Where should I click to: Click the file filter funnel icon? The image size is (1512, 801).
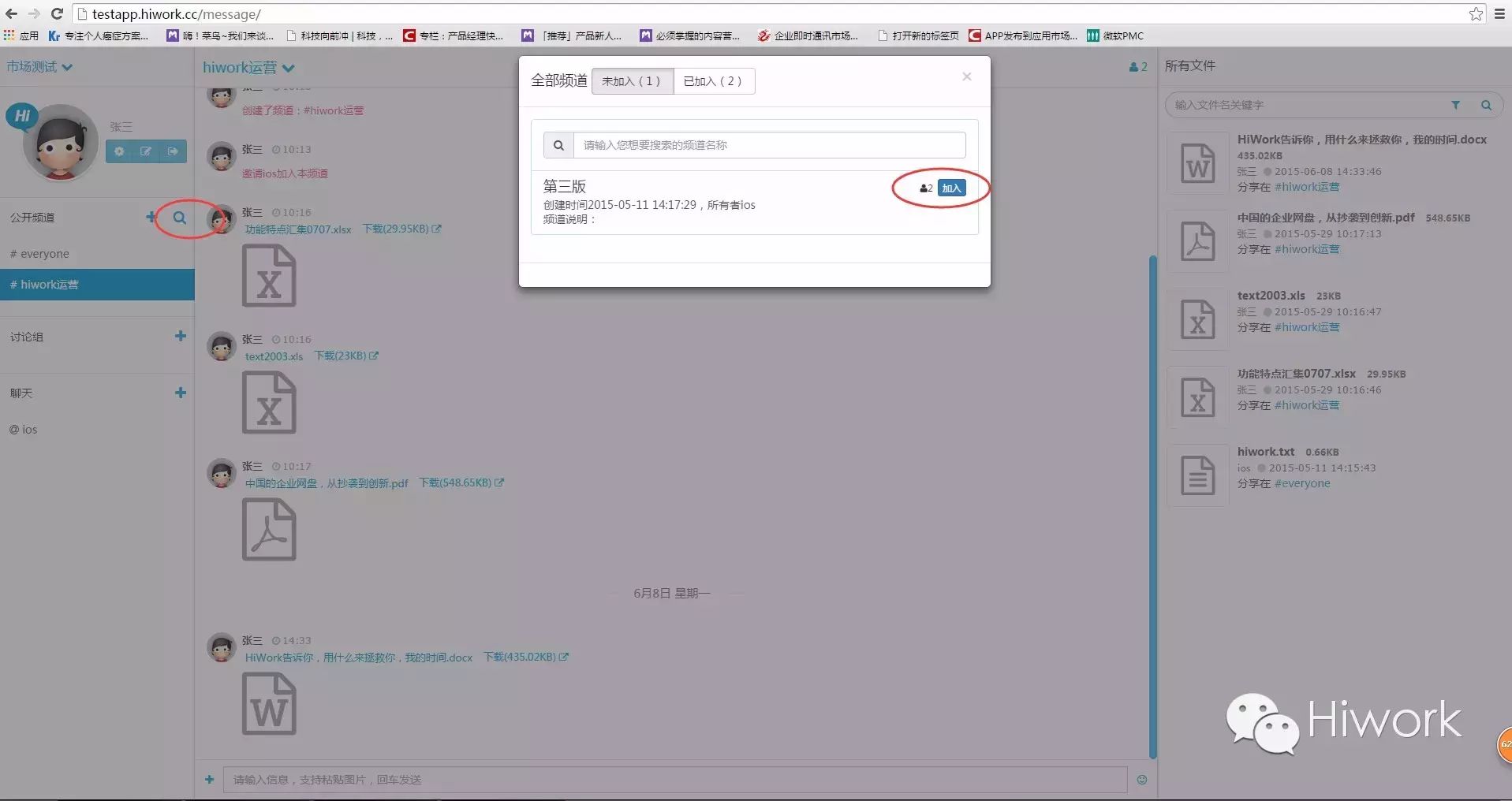[x=1456, y=105]
